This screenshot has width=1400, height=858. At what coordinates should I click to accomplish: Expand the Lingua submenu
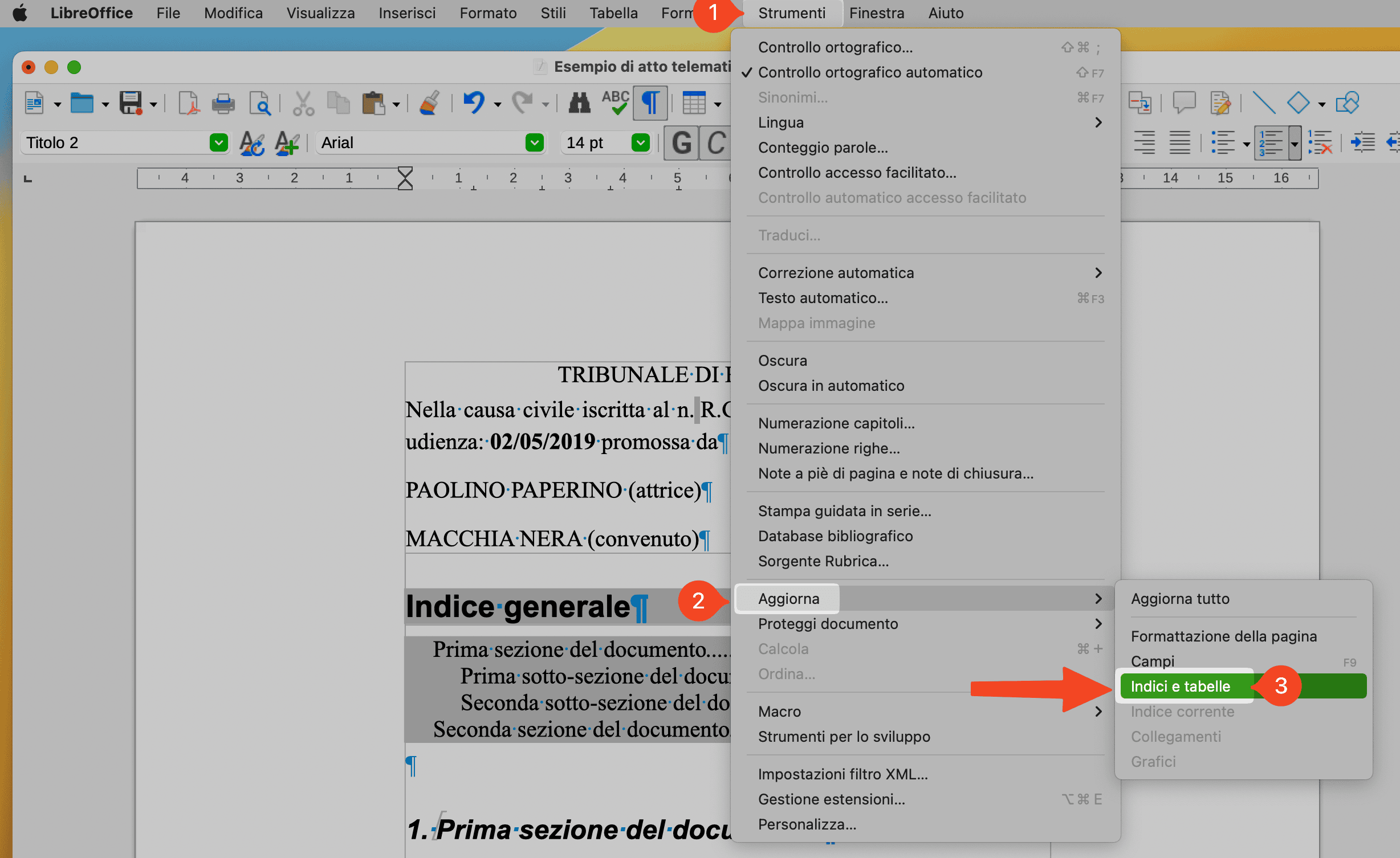tap(925, 122)
